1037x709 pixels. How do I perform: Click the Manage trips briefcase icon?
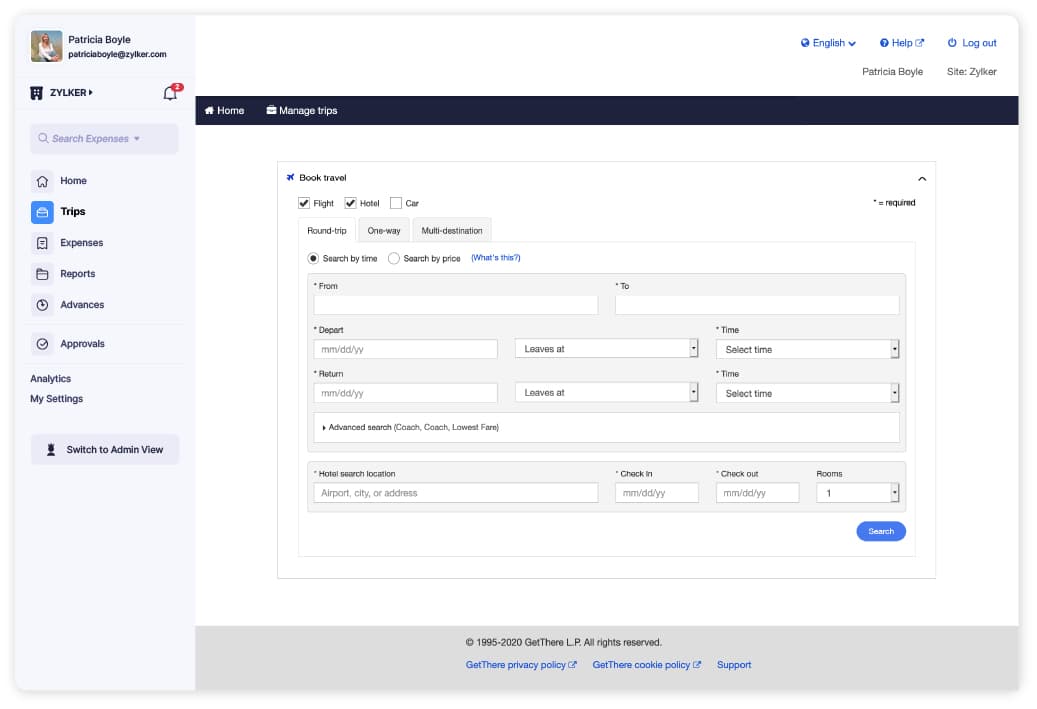point(271,110)
